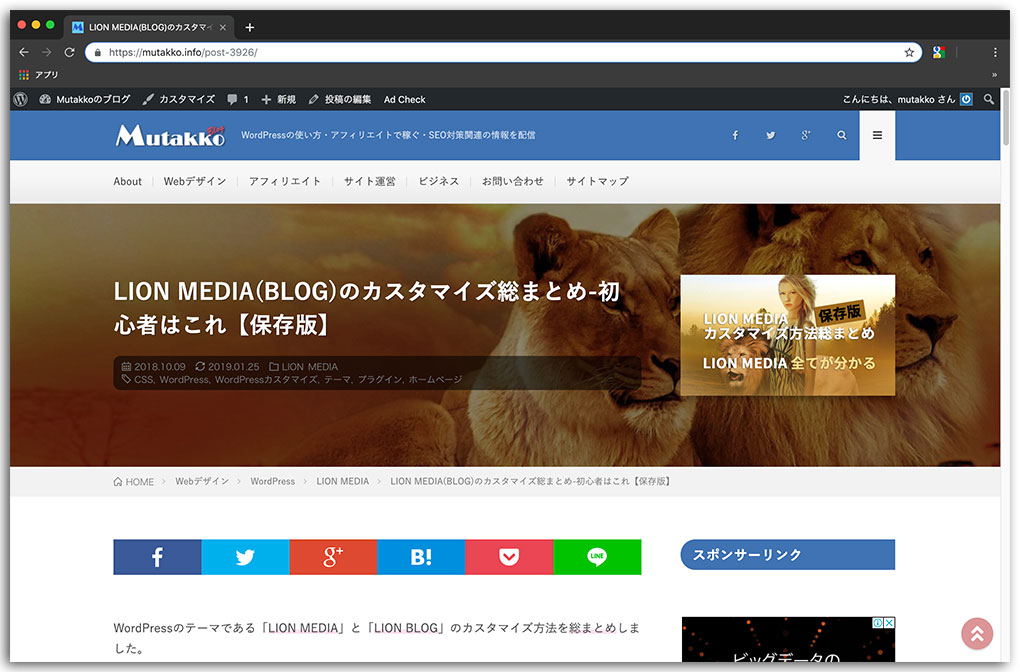This screenshot has height=672, width=1020.
Task: Save the article to Pocket
Action: [509, 557]
